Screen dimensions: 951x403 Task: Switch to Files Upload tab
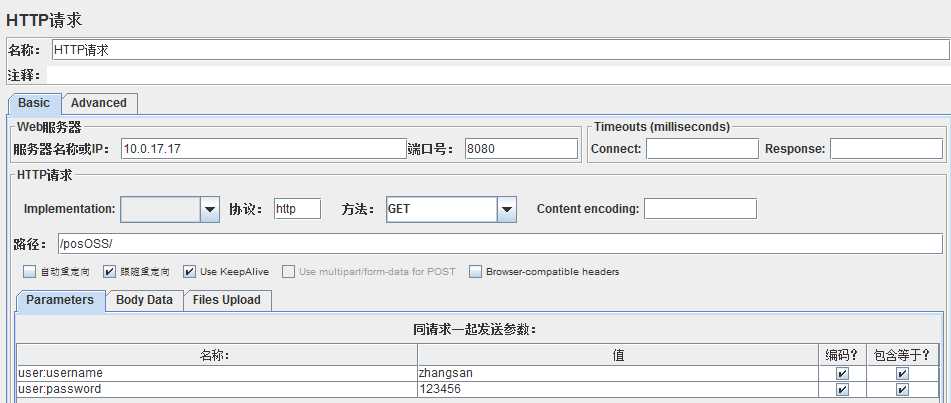pyautogui.click(x=227, y=300)
